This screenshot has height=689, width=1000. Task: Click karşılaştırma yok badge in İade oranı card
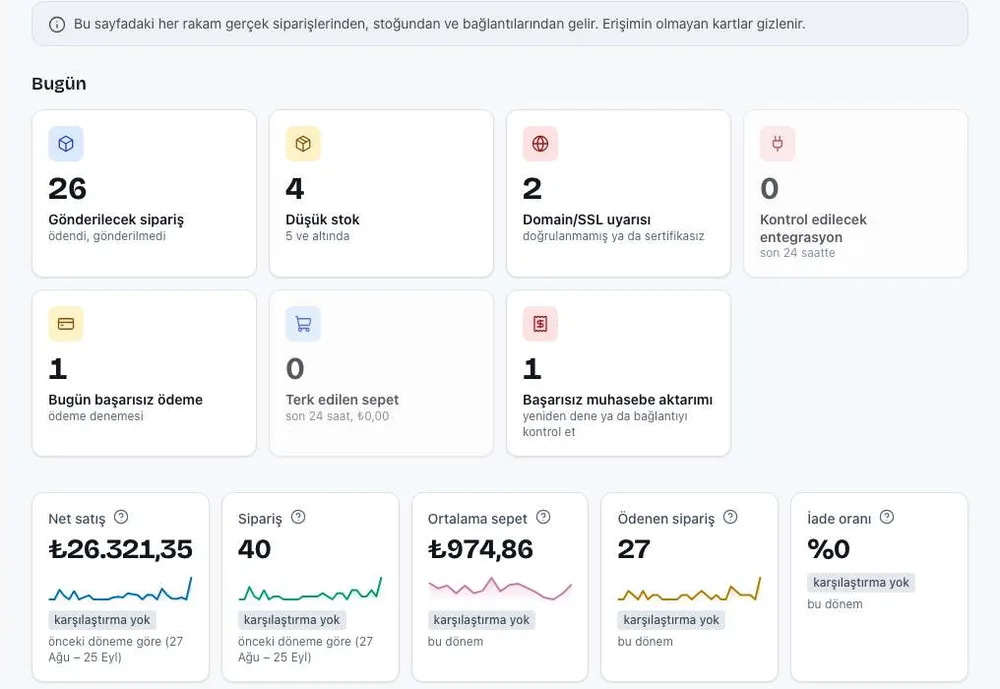pos(861,582)
